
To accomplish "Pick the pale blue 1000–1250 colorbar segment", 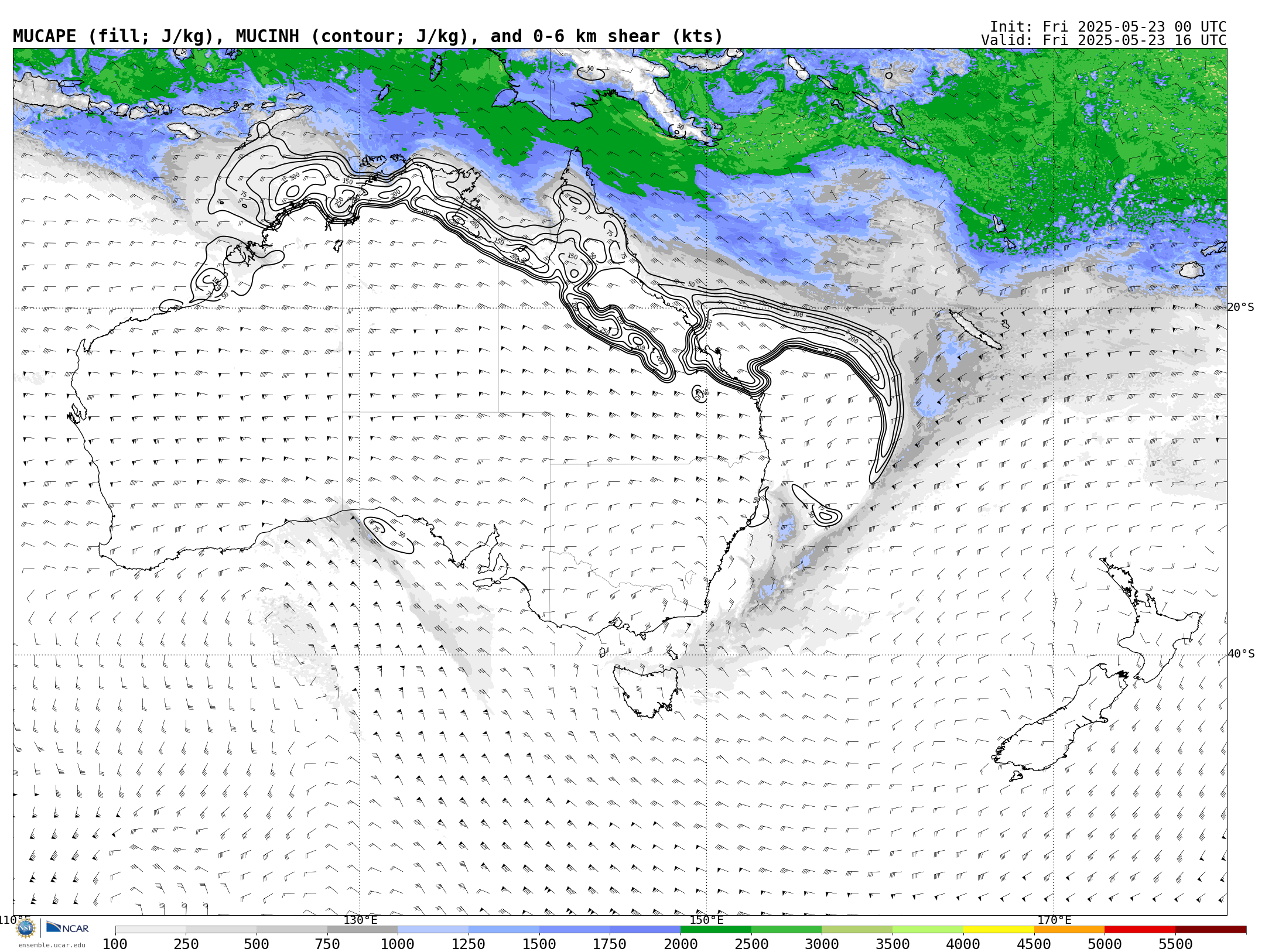I will pyautogui.click(x=433, y=929).
